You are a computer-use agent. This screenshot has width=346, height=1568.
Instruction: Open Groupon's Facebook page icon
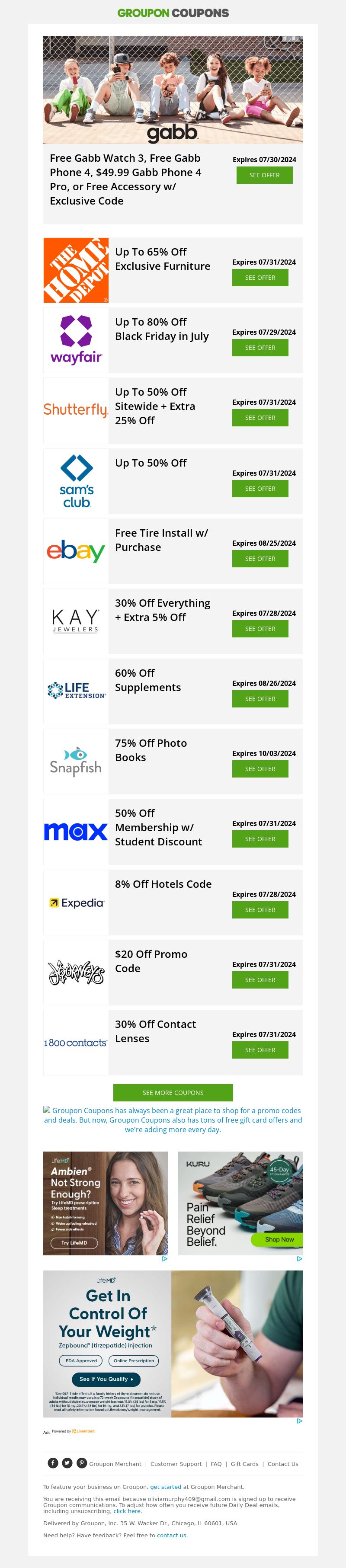pos(53,1463)
